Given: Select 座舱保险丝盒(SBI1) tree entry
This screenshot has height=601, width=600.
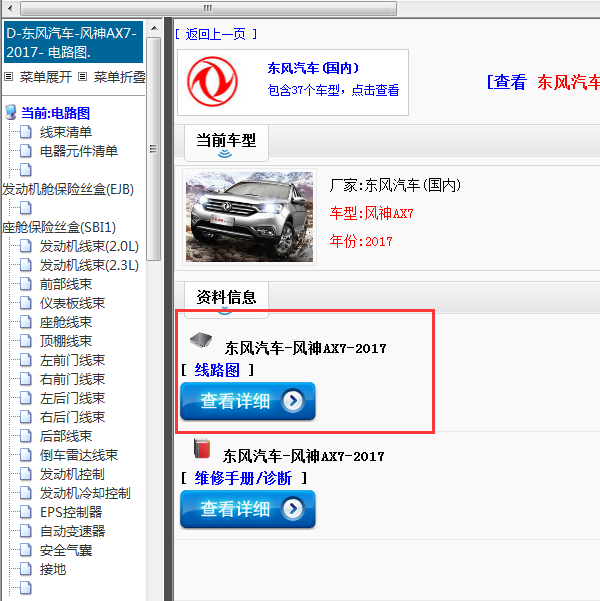Looking at the screenshot, I should (x=59, y=227).
